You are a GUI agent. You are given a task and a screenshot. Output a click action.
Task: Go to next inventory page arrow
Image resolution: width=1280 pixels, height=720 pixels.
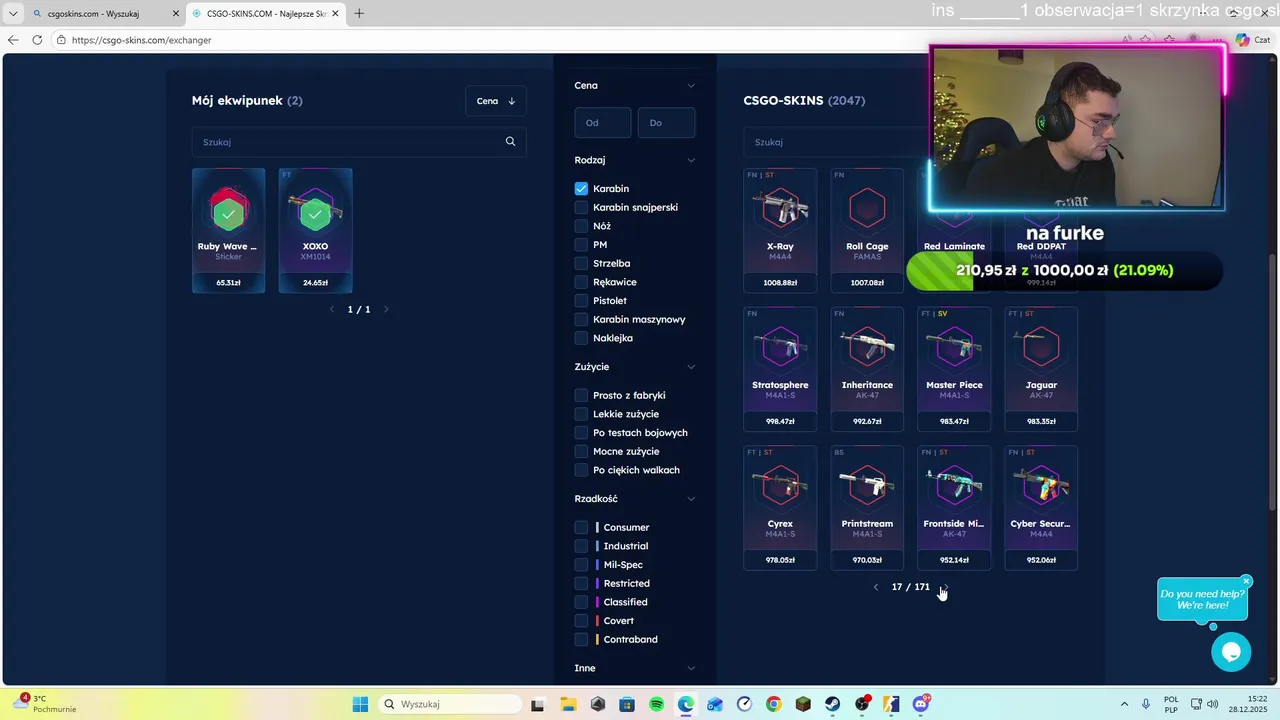(386, 309)
